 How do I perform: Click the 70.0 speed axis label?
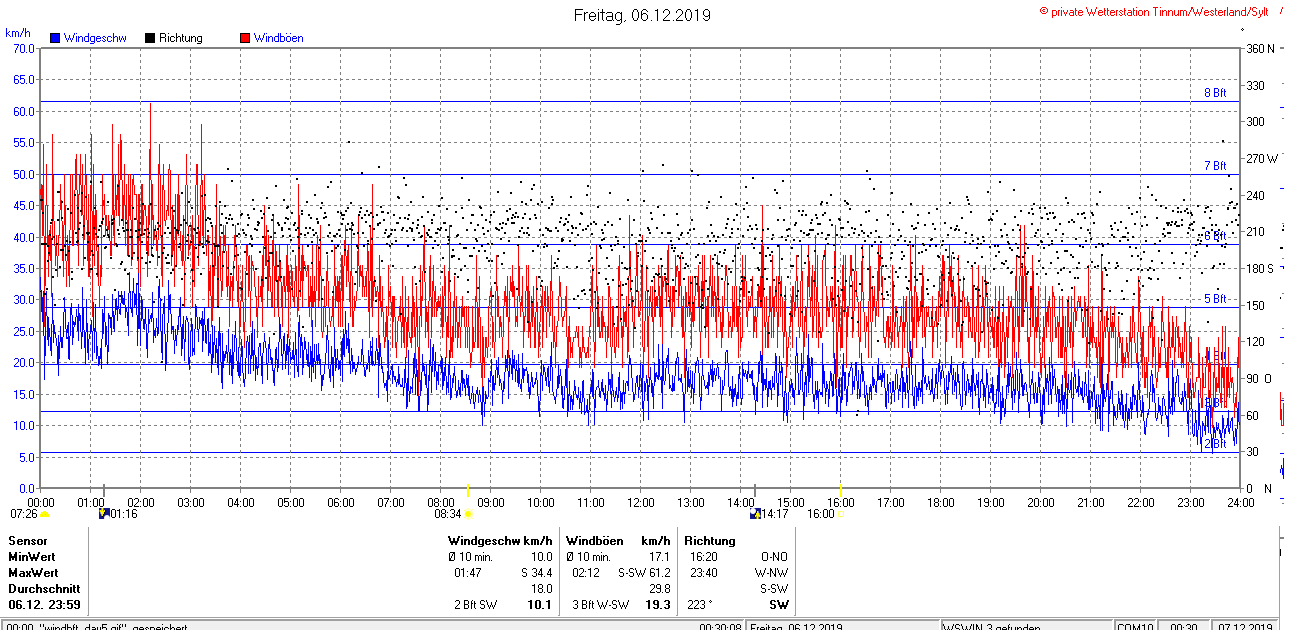pyautogui.click(x=24, y=48)
